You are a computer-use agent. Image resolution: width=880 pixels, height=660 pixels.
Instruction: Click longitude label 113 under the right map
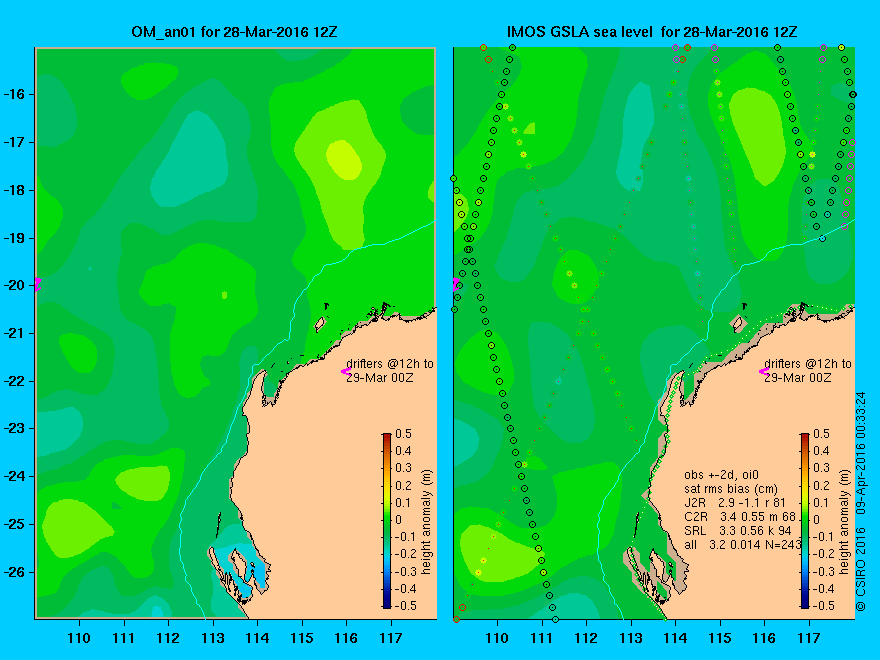[631, 638]
